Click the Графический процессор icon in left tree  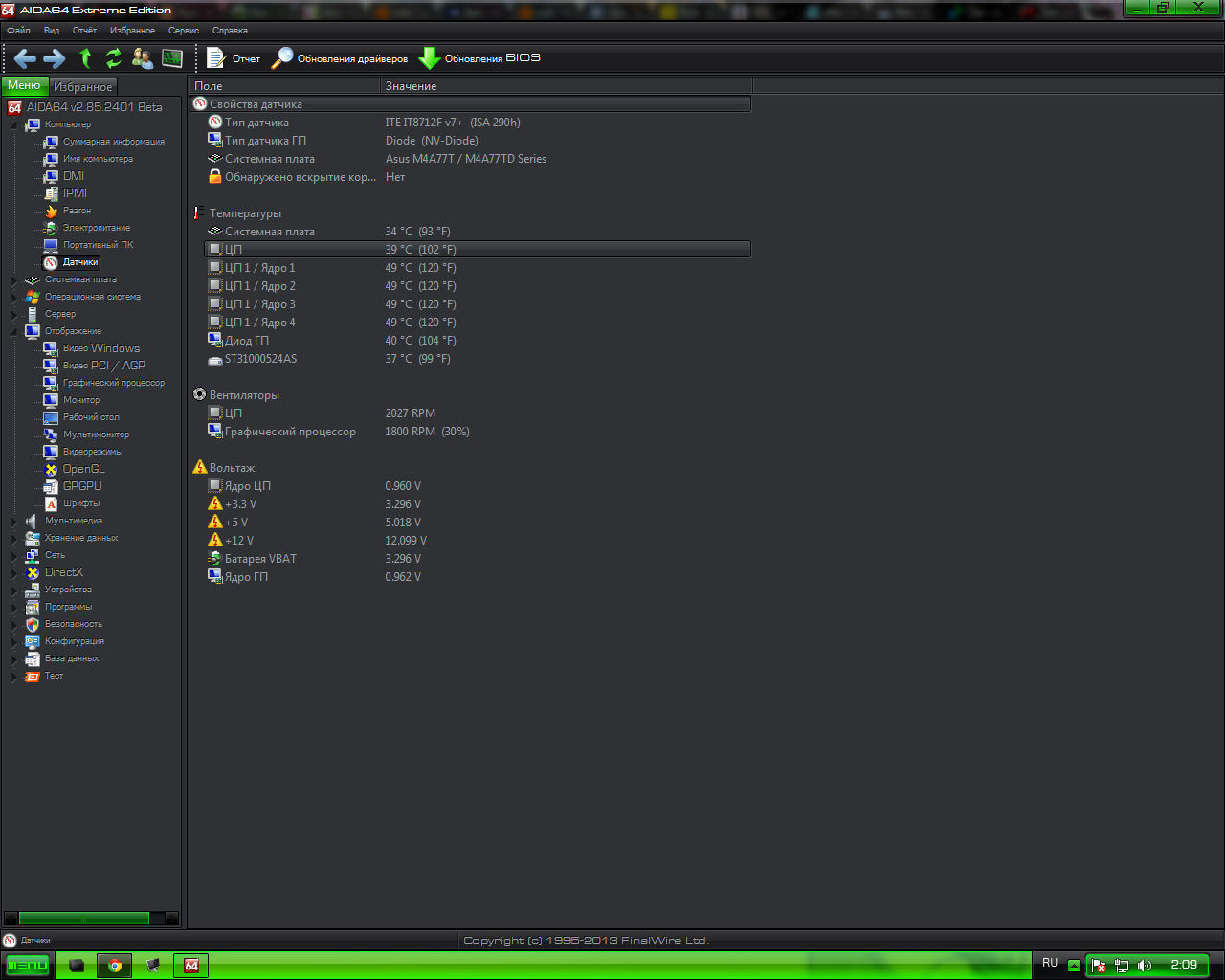pos(51,383)
